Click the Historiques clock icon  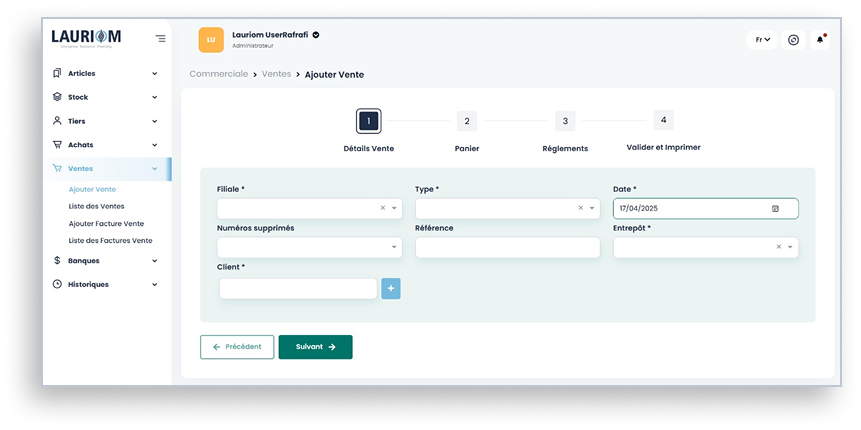coord(57,284)
